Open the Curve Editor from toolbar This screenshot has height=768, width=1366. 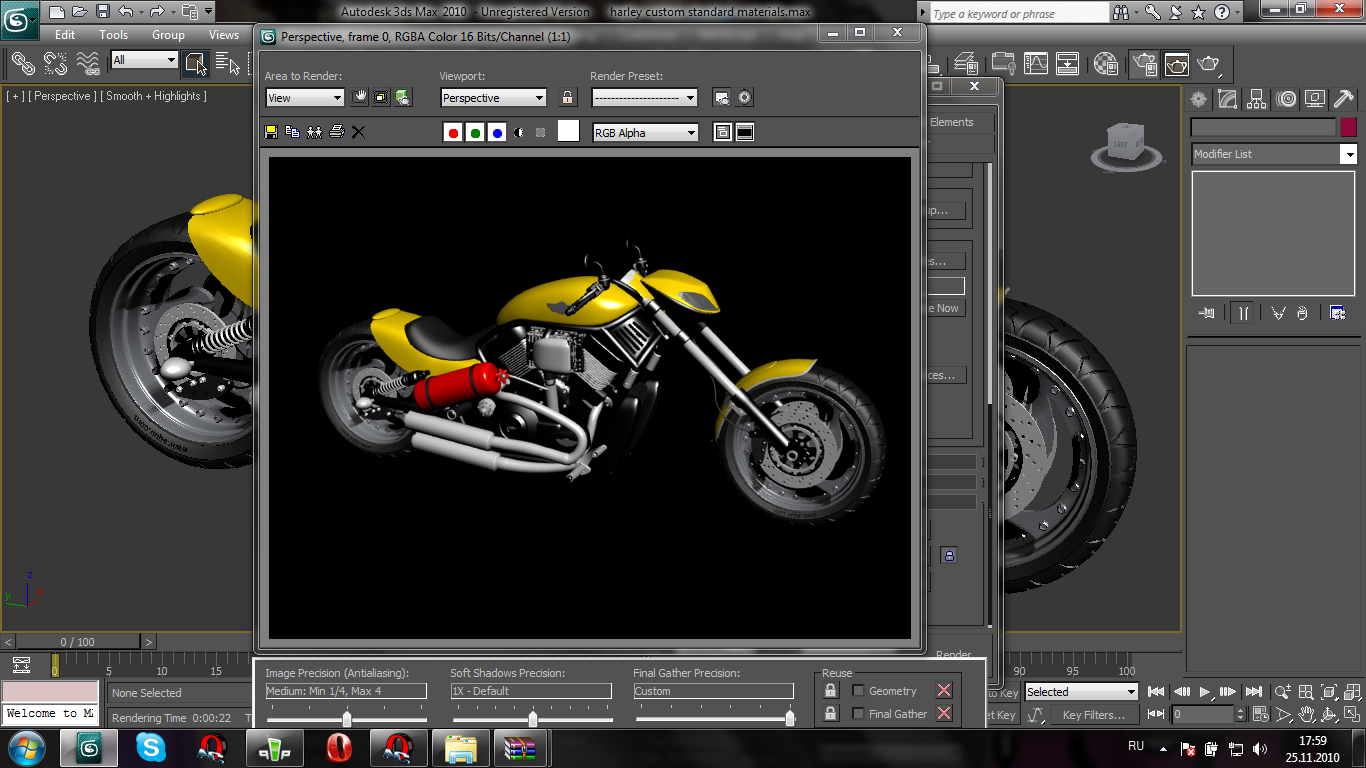tap(1037, 64)
